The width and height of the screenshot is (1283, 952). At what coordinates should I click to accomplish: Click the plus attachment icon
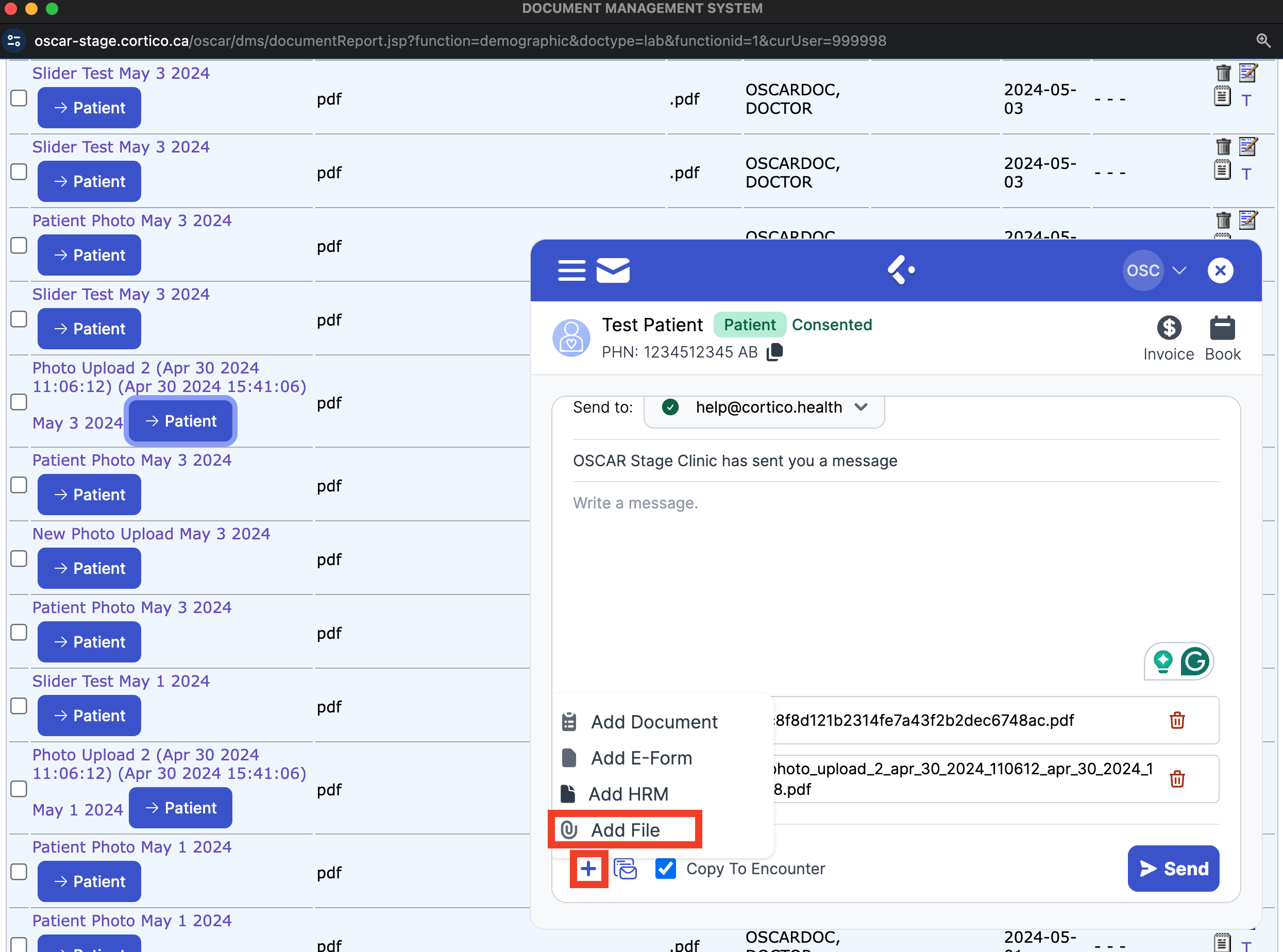pos(588,869)
